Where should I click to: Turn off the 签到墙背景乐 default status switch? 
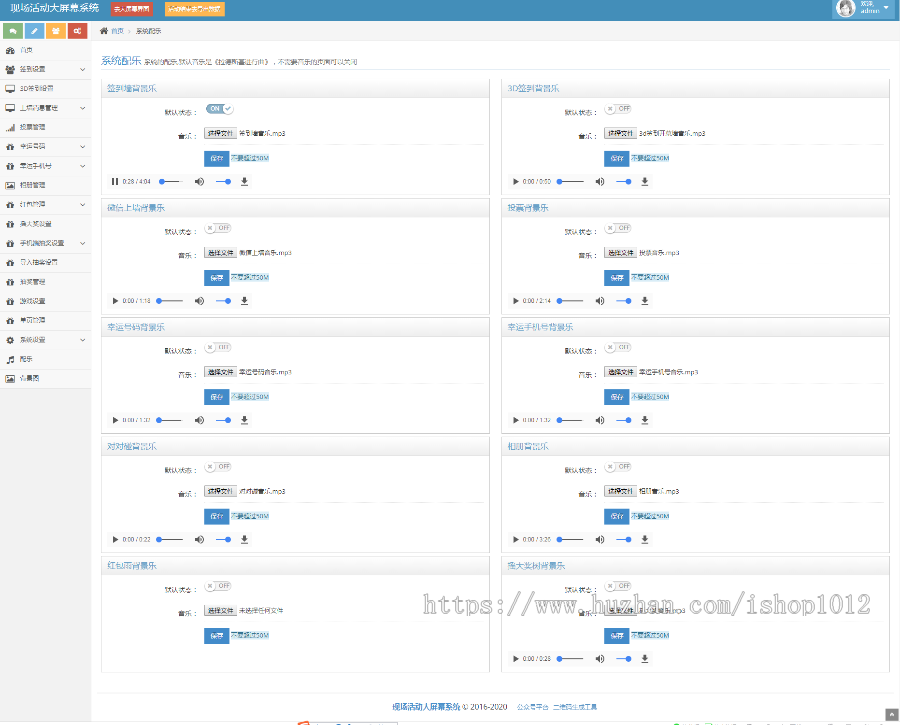pos(219,108)
